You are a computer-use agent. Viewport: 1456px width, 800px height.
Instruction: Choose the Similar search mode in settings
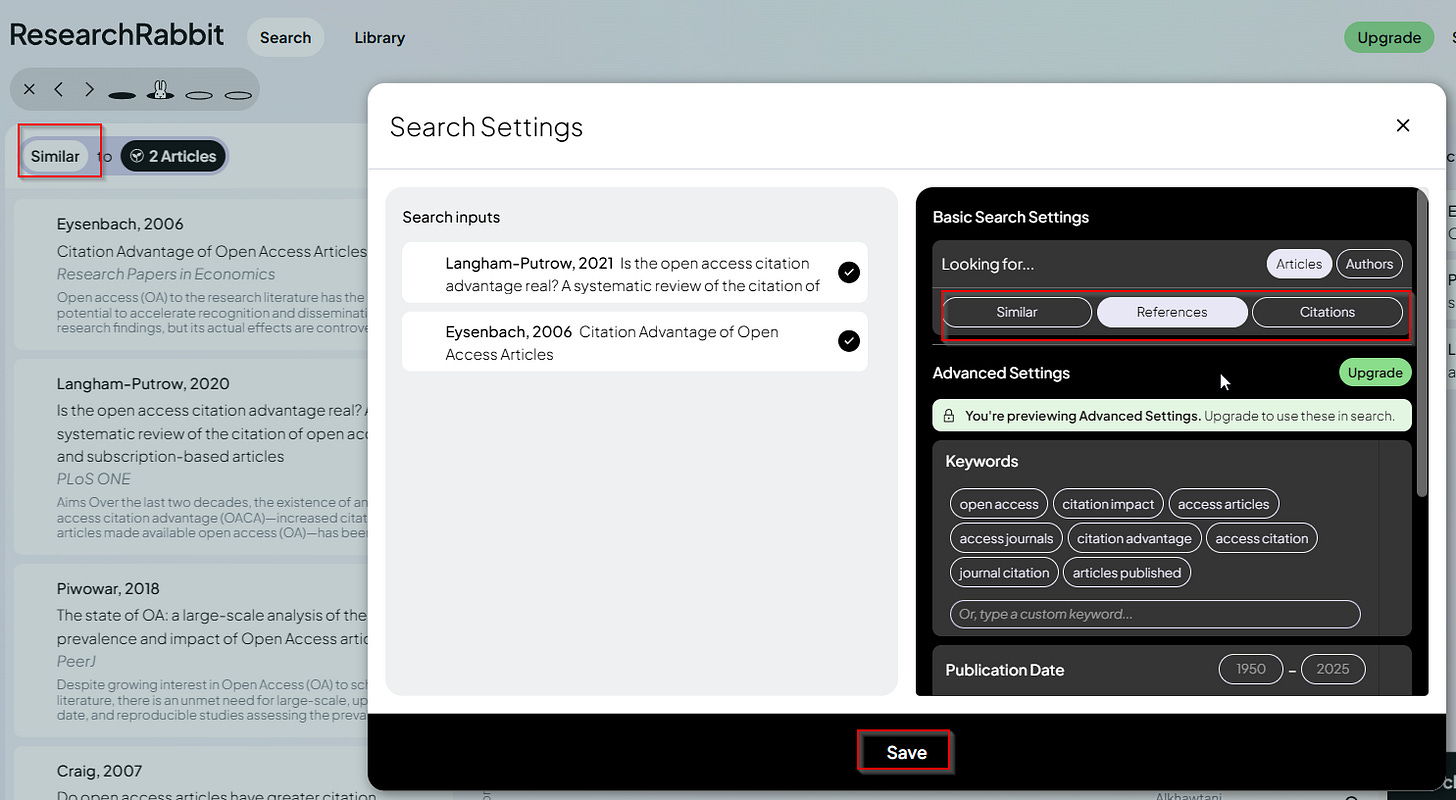[x=1017, y=312]
